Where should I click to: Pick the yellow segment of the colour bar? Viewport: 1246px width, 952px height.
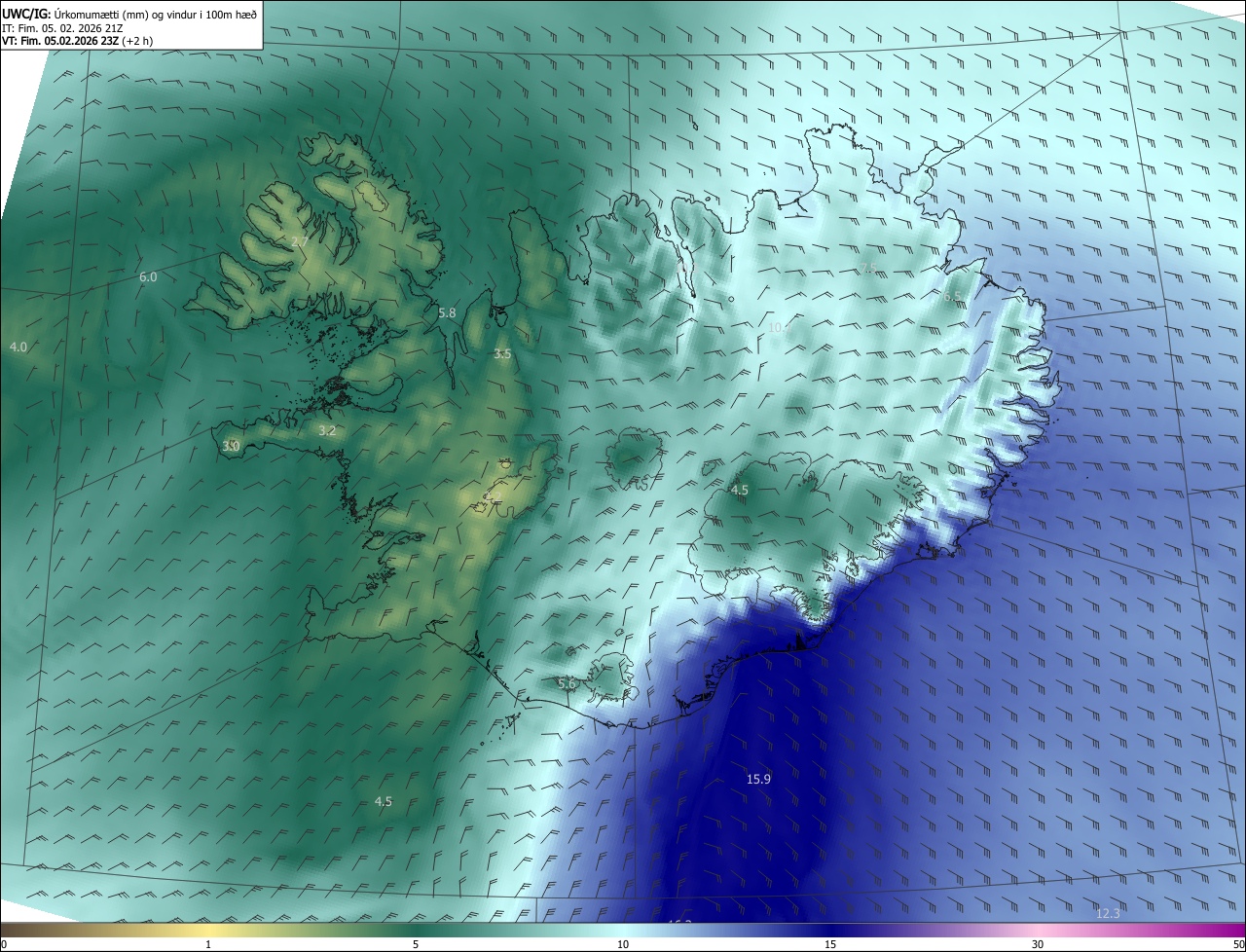pyautogui.click(x=209, y=931)
